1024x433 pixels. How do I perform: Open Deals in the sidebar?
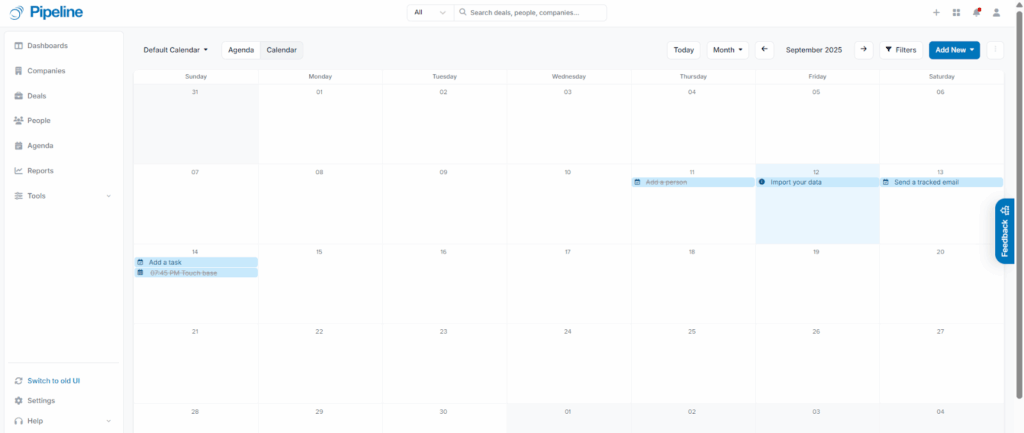pyautogui.click(x=36, y=96)
